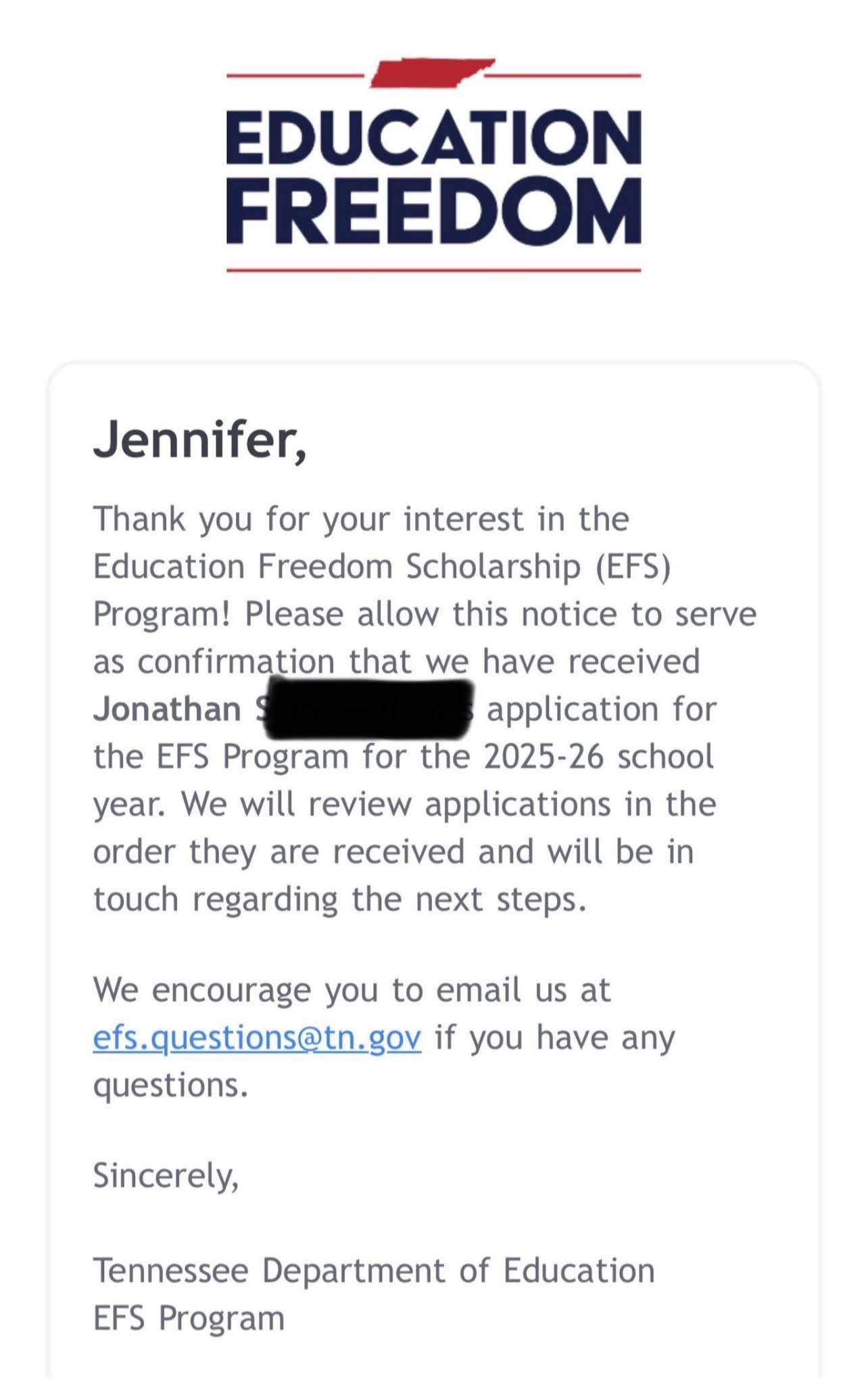
Task: Click the "Sincerely," closing line
Action: pos(166,1175)
